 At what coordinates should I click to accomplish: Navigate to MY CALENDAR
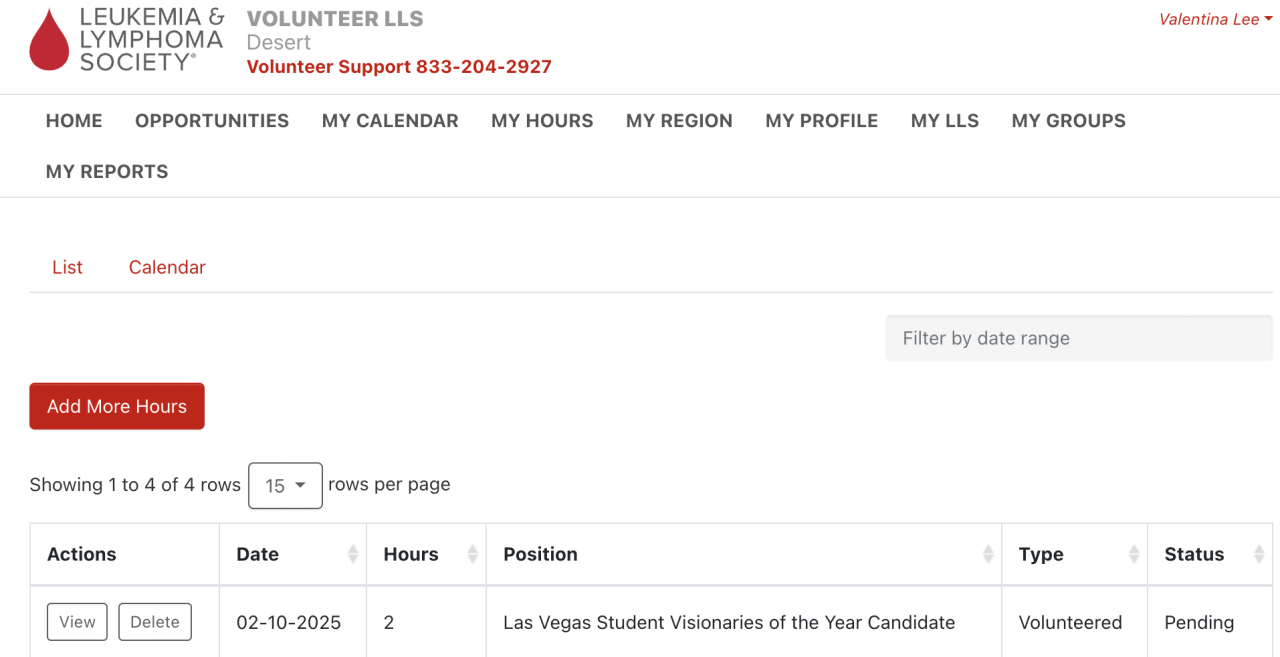click(x=390, y=121)
